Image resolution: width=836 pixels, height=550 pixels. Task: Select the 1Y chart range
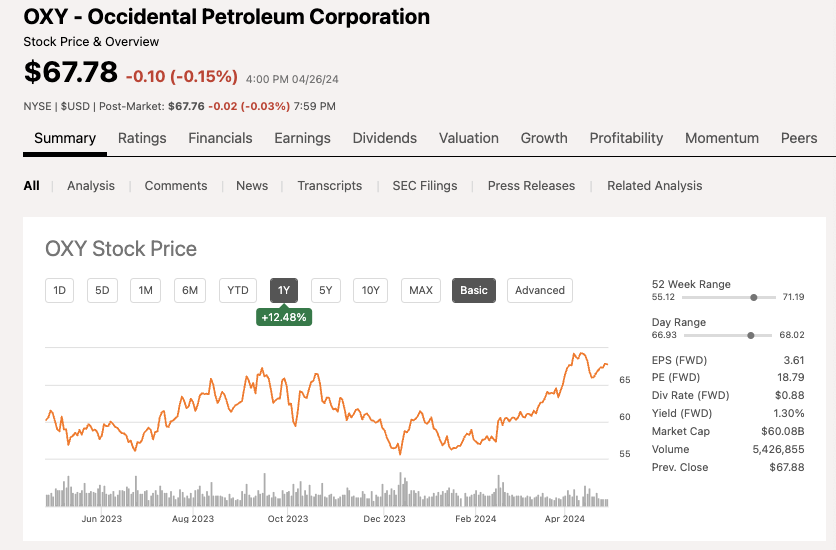pyautogui.click(x=284, y=290)
